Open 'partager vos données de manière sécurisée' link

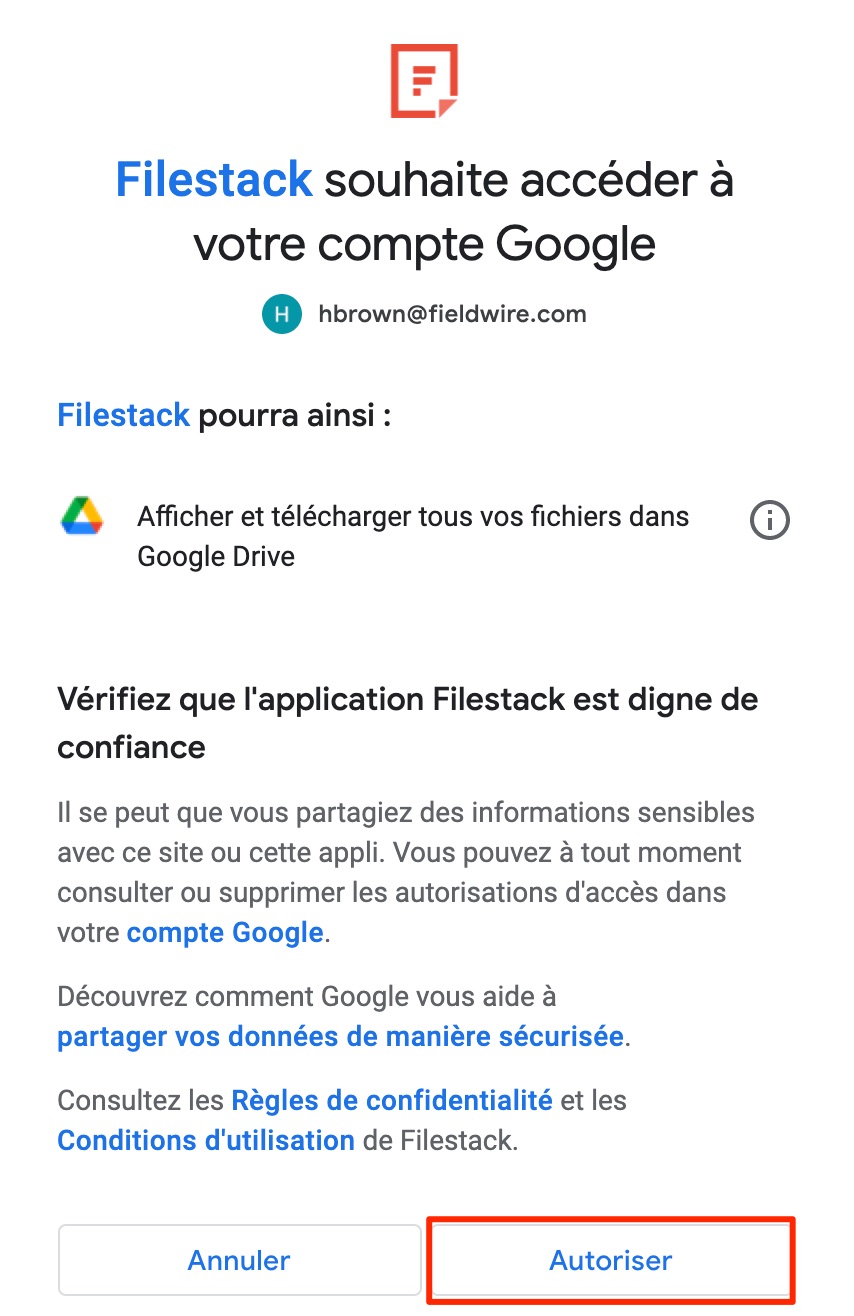click(x=340, y=1036)
